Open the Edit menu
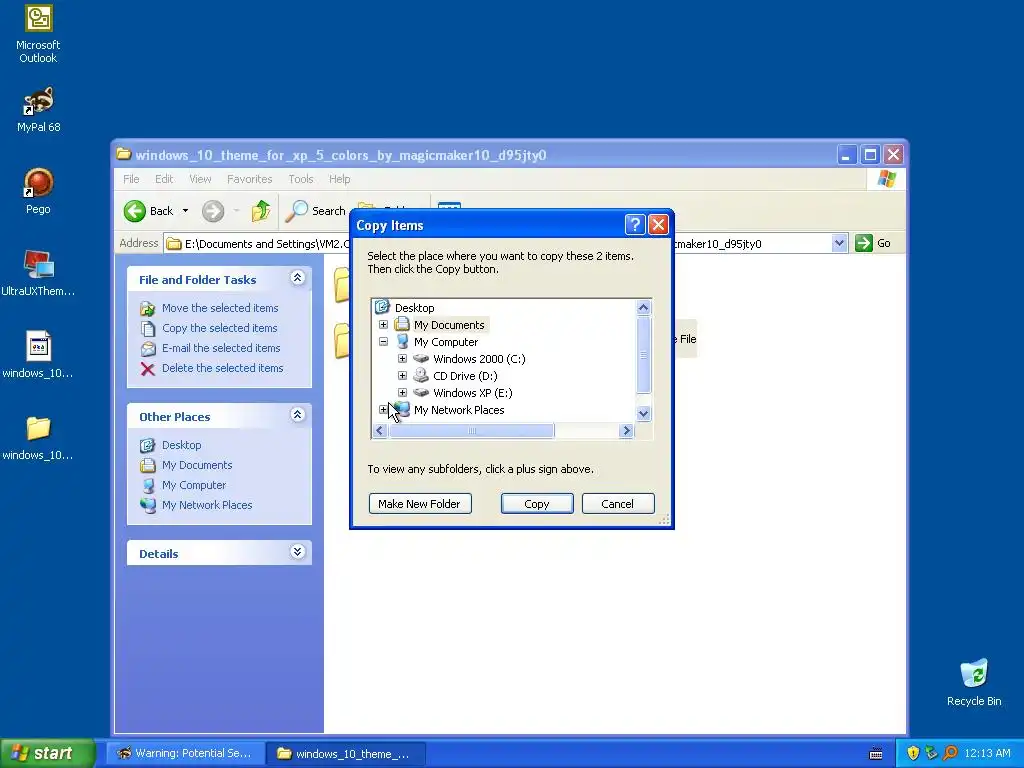 pos(164,179)
